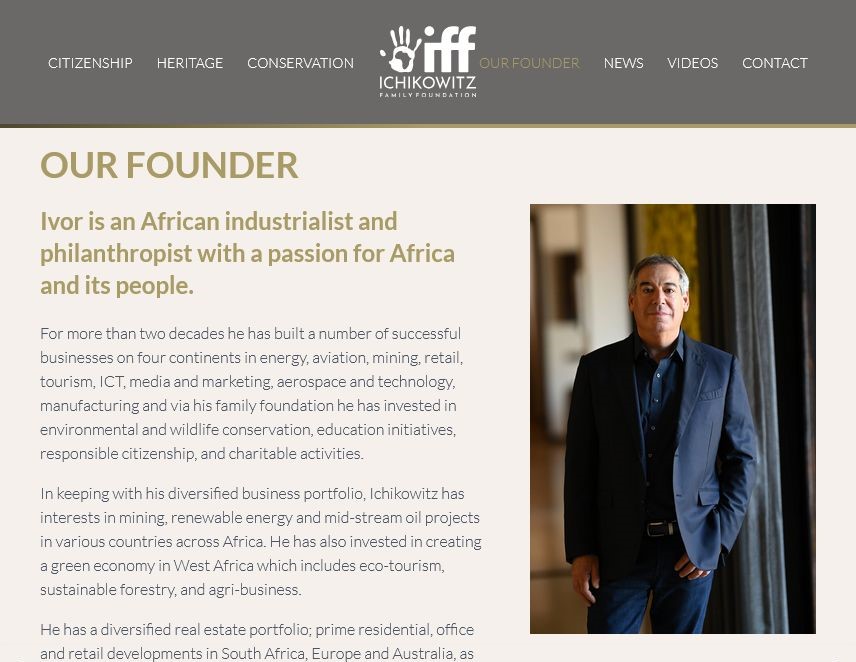The image size is (856, 662).
Task: Open the Citizenship menu item
Action: 90,63
